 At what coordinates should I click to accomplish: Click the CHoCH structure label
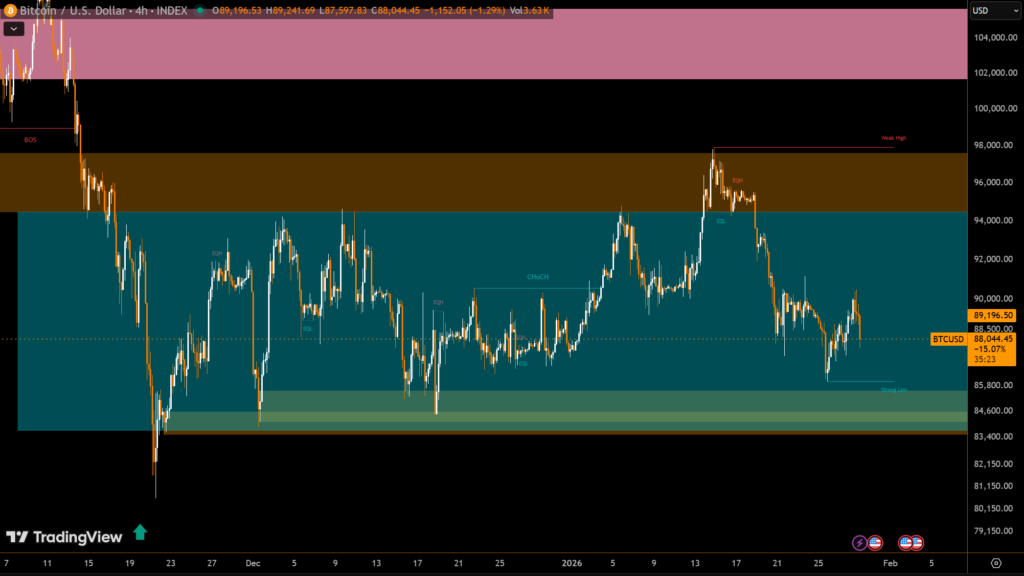coord(538,276)
